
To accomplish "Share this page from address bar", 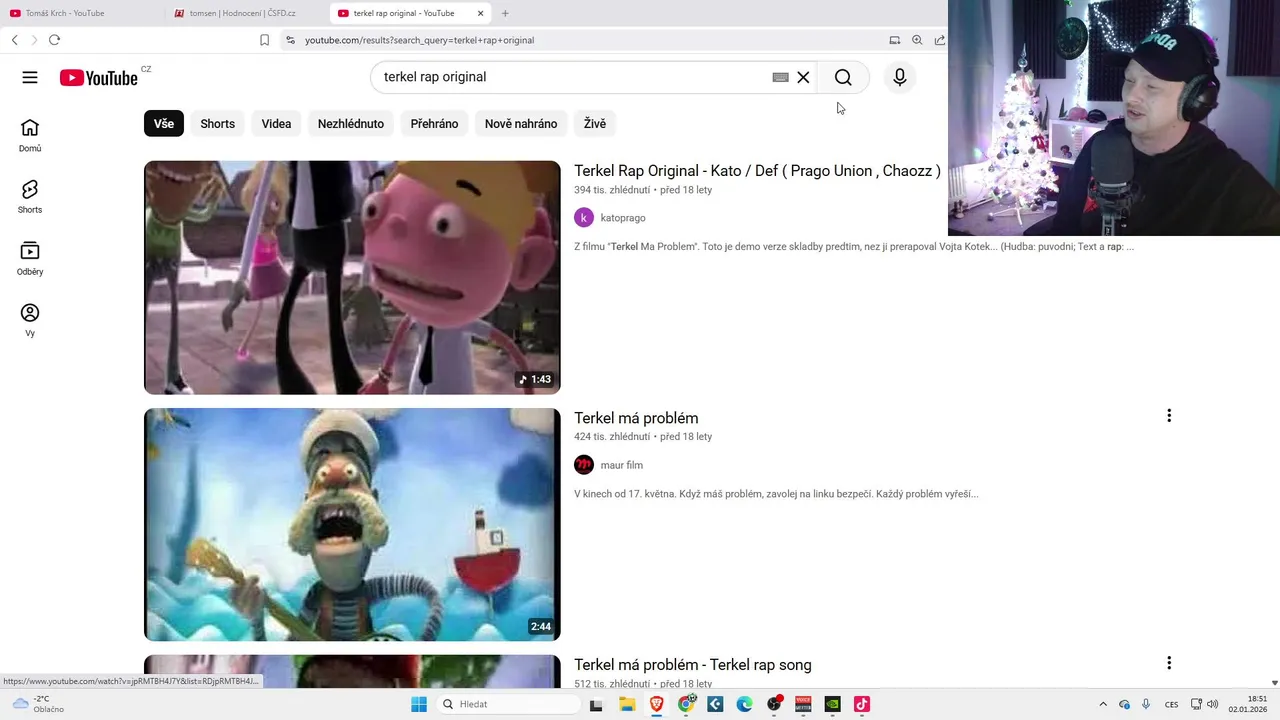I will pos(940,40).
